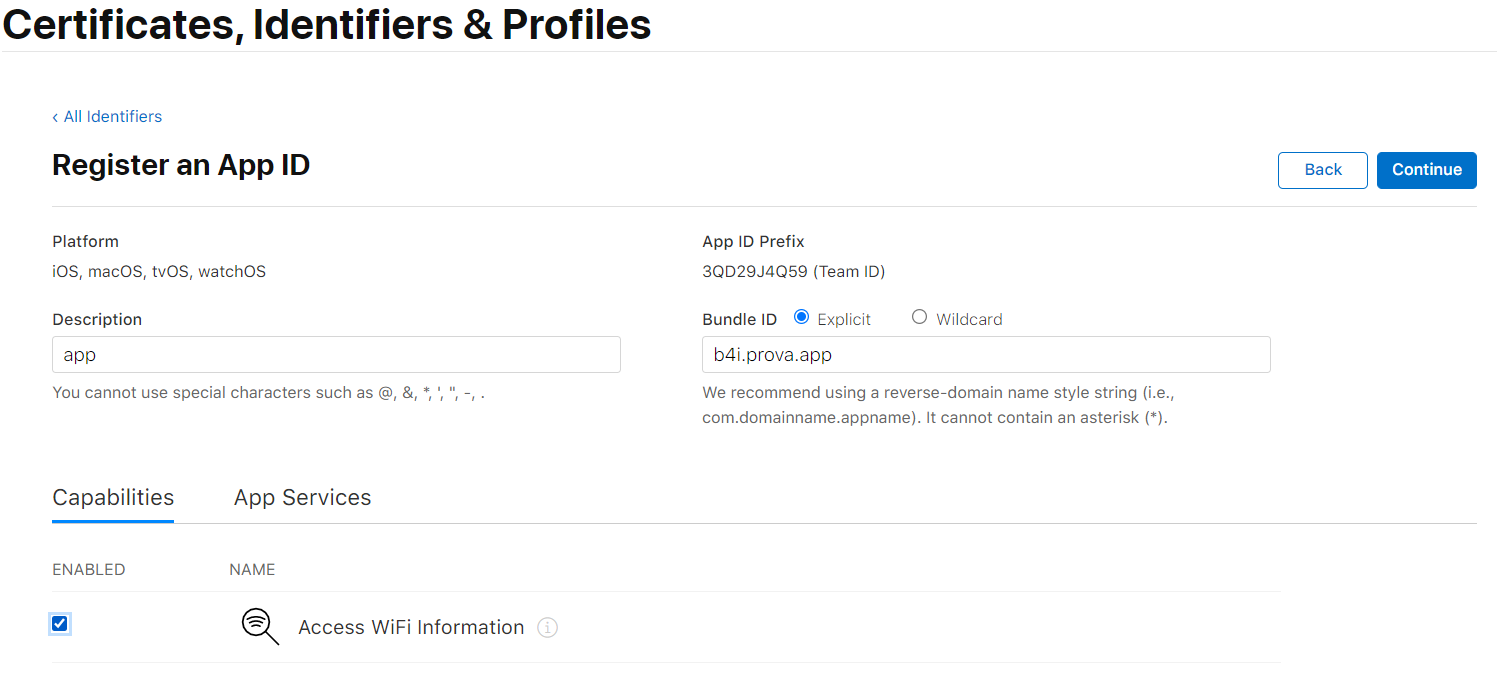Select the Explicit Bundle ID radio button
Viewport: 1497px width, 677px height.
tap(801, 317)
